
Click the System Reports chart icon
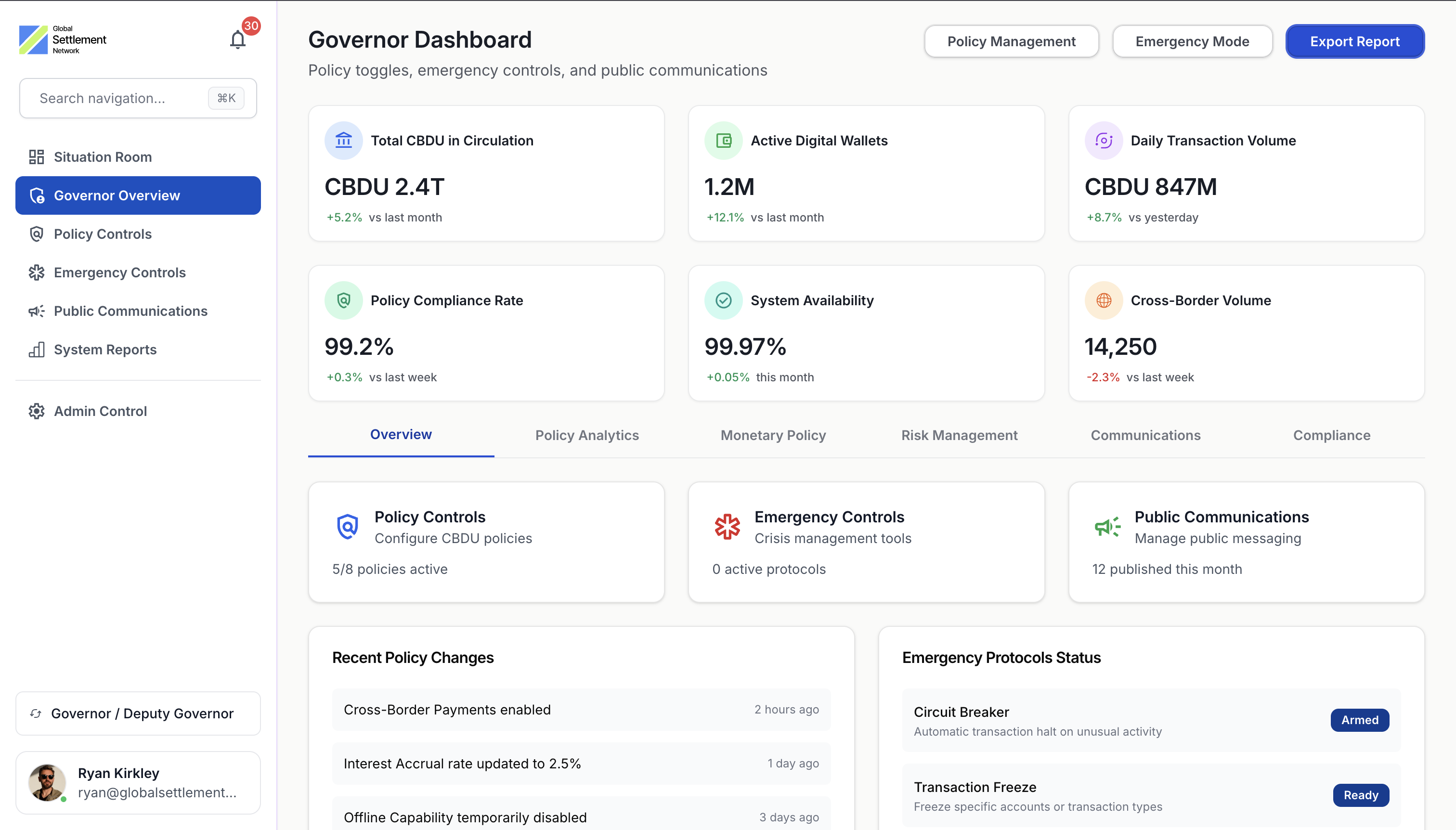pos(37,350)
